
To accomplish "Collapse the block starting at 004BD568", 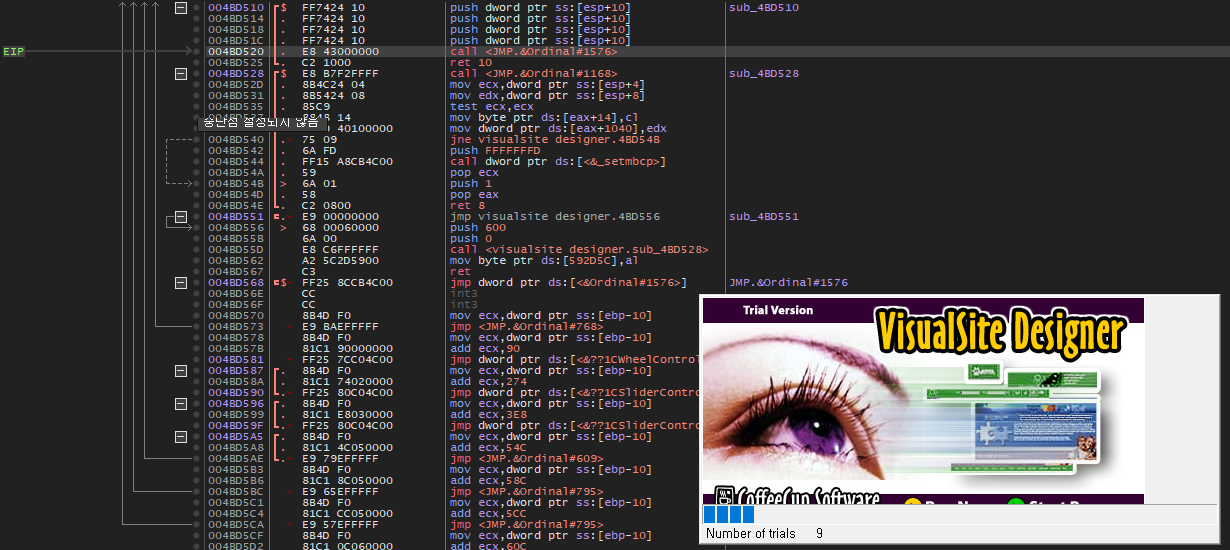I will [181, 282].
